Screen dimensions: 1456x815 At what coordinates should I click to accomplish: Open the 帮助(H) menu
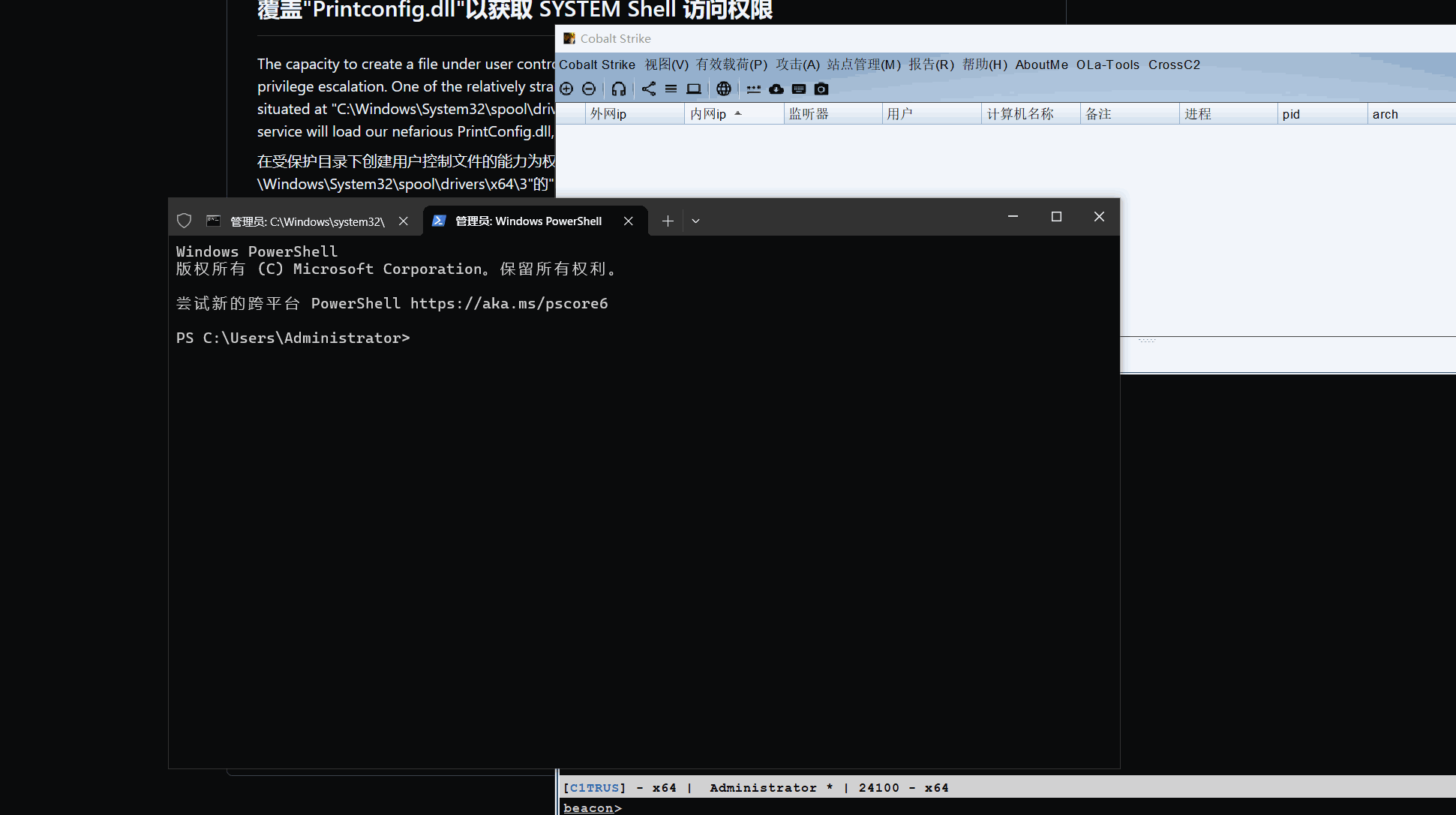click(x=985, y=65)
